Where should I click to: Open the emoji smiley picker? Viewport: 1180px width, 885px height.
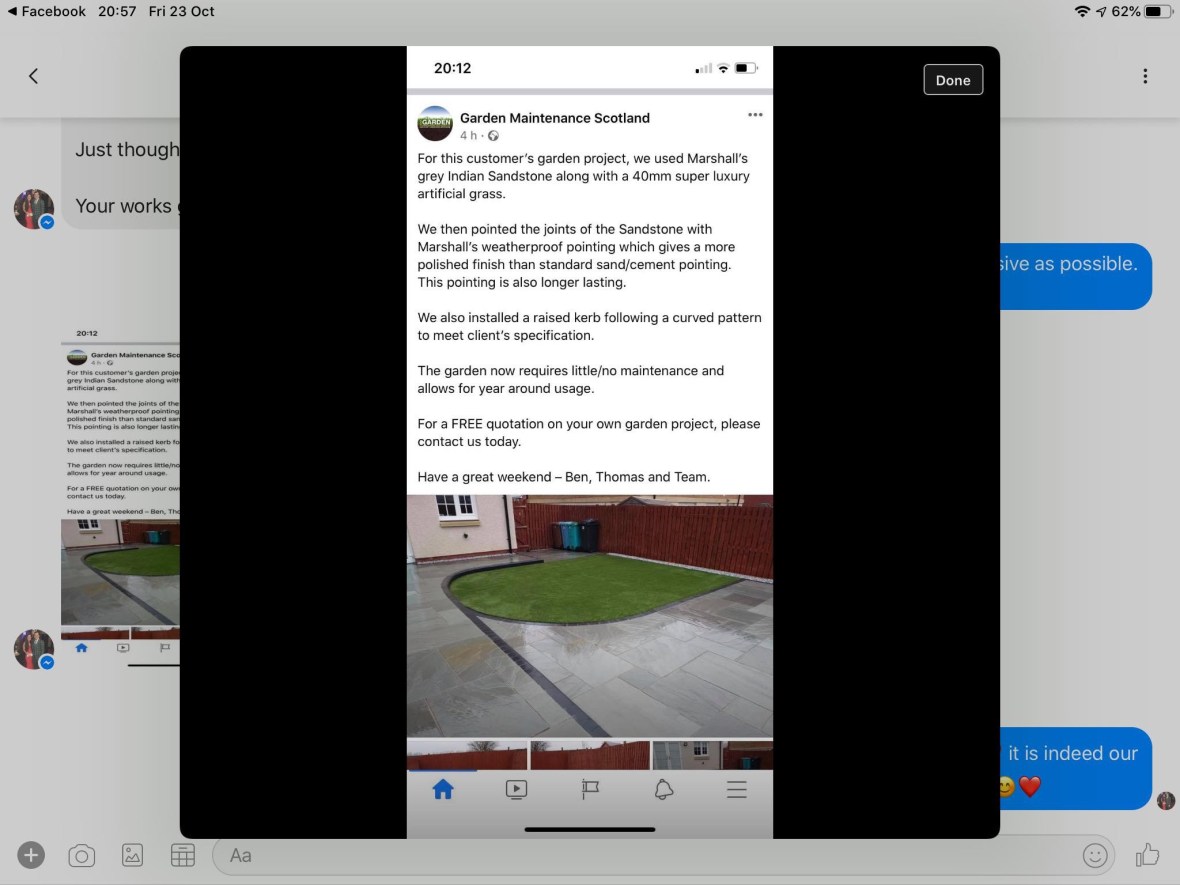(1095, 855)
